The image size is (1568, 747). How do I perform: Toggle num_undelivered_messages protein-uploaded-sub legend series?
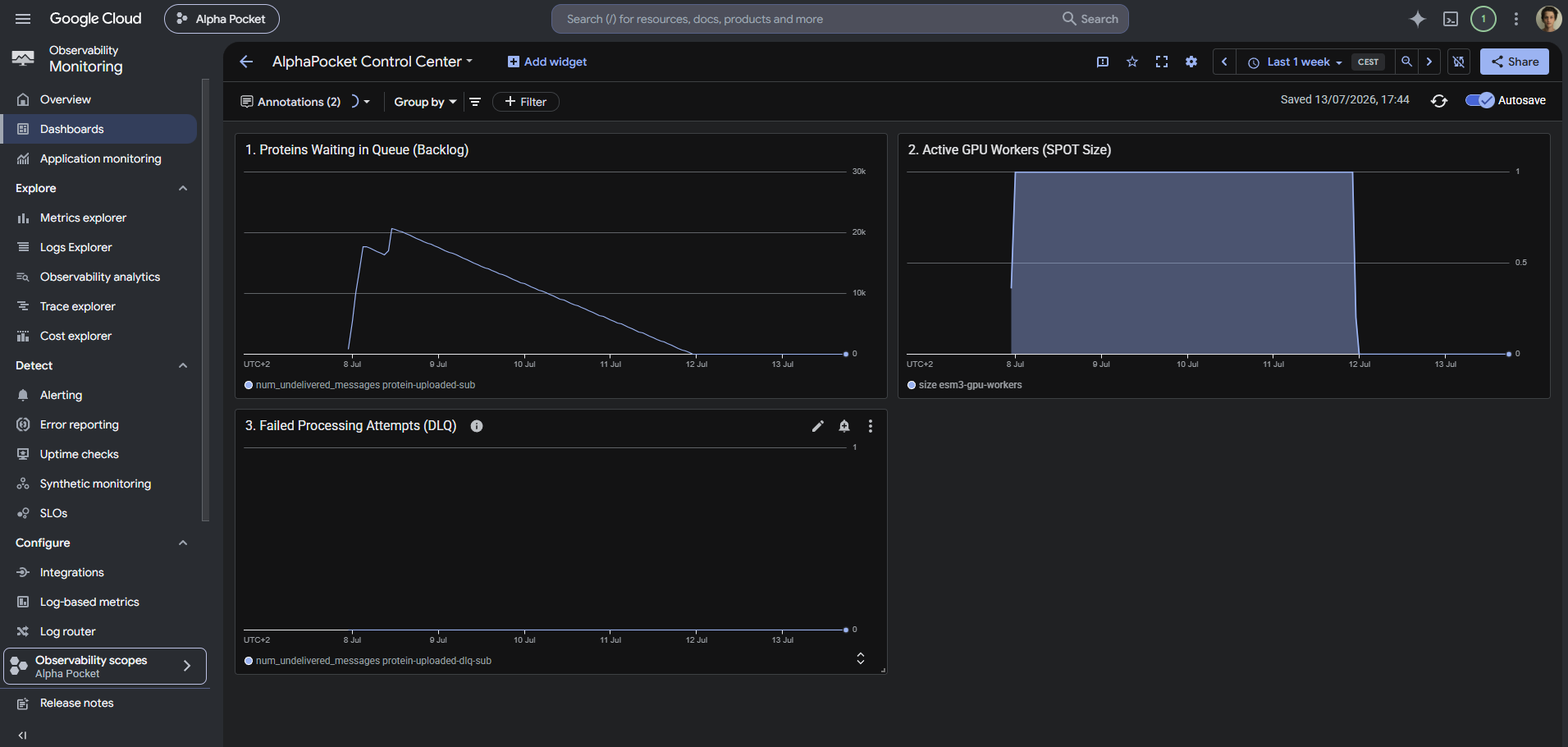[x=360, y=385]
